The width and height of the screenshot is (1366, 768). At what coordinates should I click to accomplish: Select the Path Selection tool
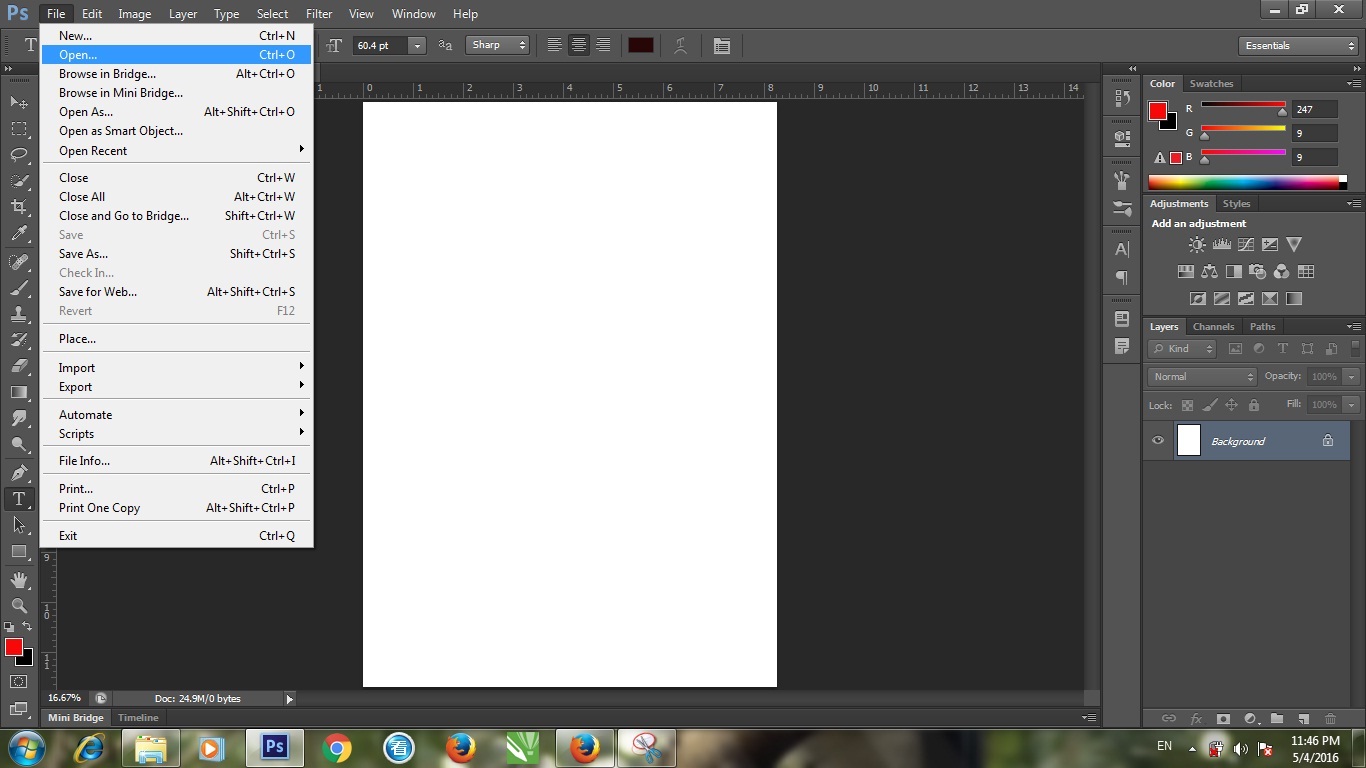coord(19,525)
